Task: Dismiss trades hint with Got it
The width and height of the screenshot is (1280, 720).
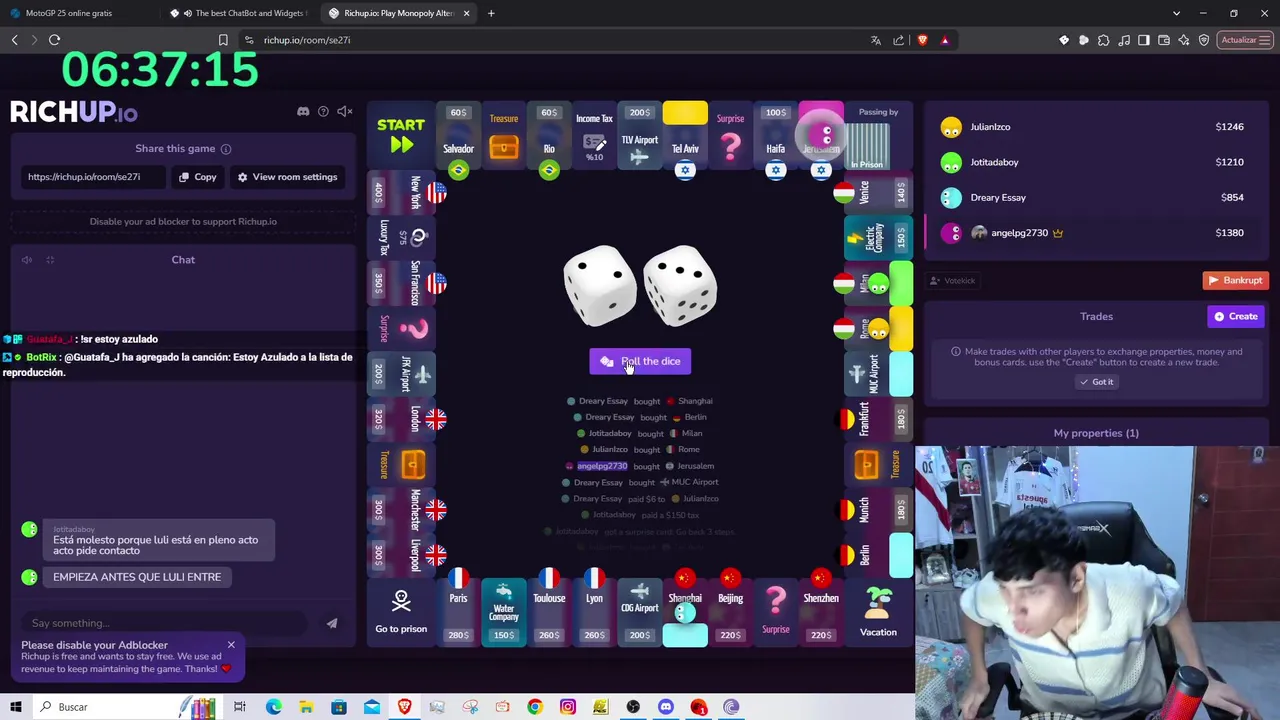Action: 1096,382
